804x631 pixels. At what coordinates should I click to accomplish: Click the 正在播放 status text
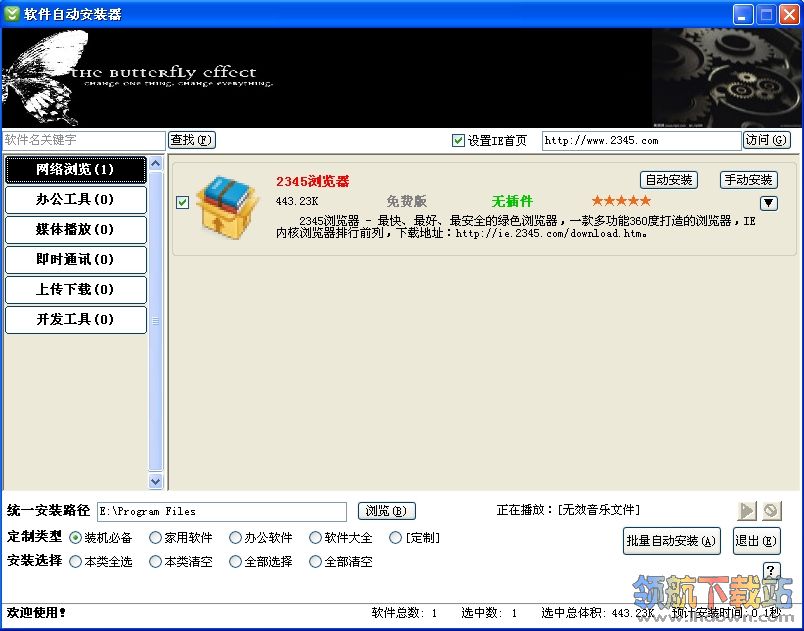pyautogui.click(x=568, y=510)
